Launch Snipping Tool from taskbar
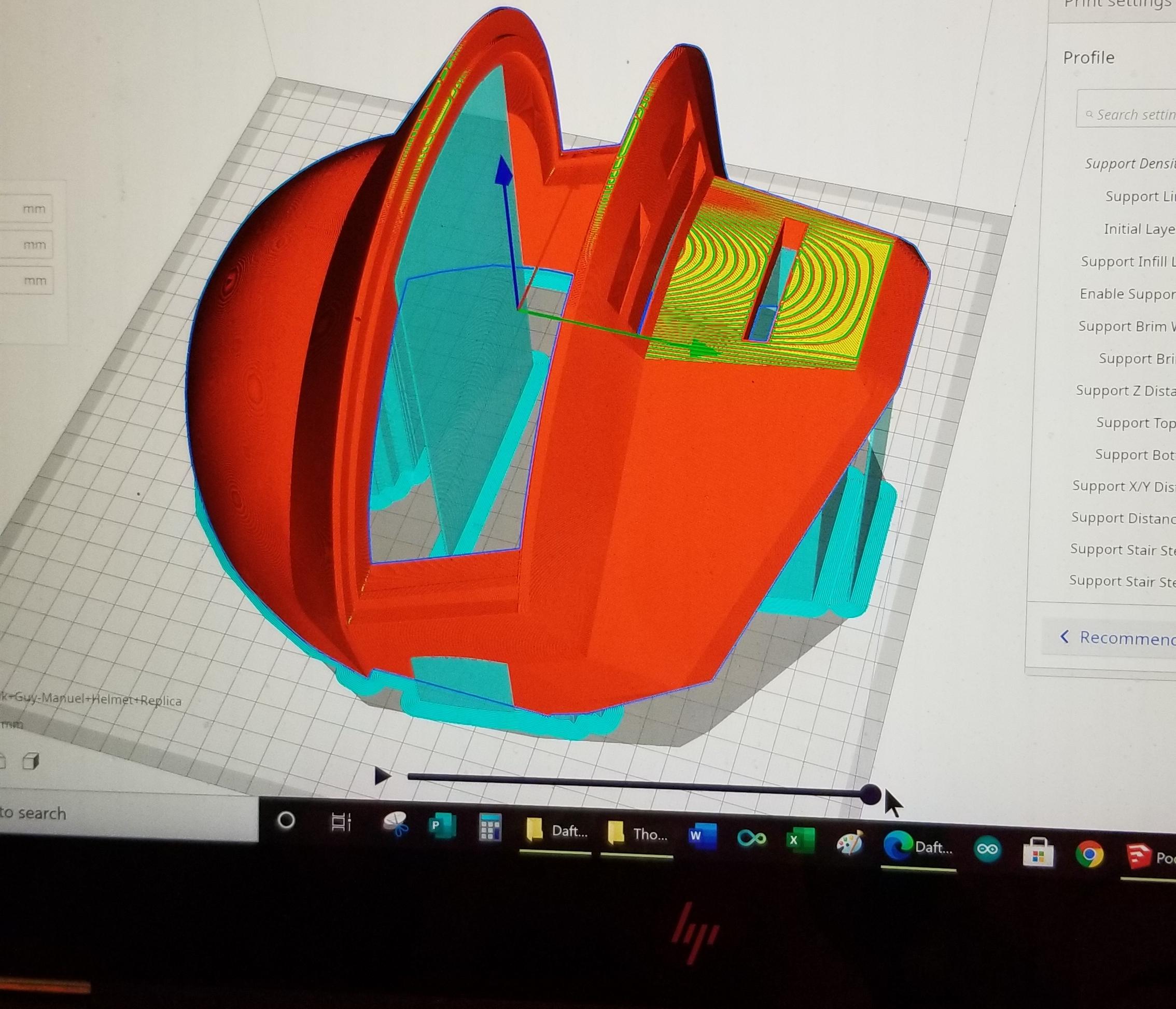Image resolution: width=1176 pixels, height=1009 pixels. (x=395, y=824)
